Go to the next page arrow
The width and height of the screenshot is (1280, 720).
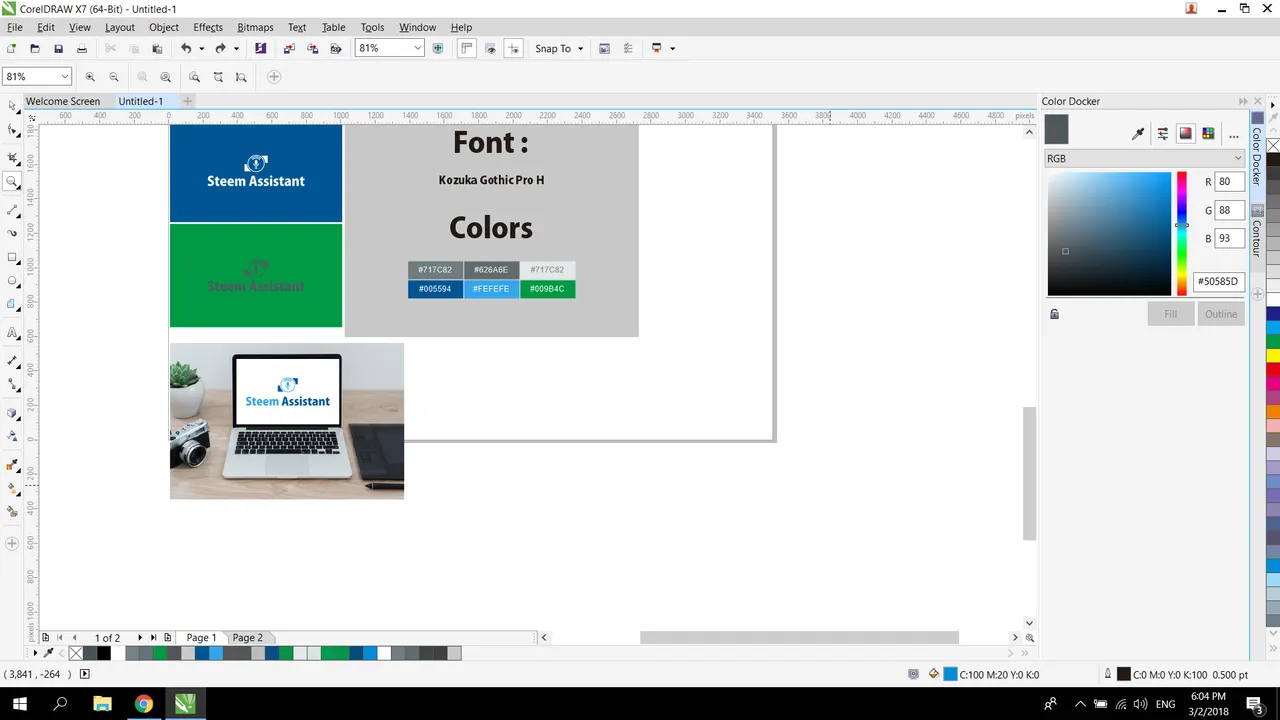(x=140, y=638)
